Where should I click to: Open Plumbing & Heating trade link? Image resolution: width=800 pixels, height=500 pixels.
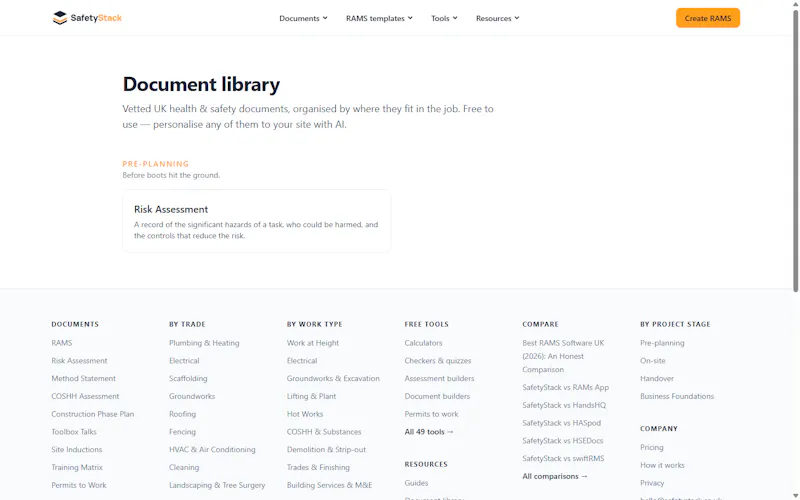(204, 343)
